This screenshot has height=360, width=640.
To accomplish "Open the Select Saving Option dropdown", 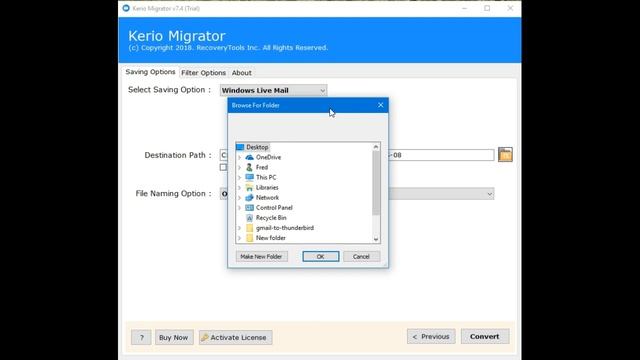I will (273, 90).
